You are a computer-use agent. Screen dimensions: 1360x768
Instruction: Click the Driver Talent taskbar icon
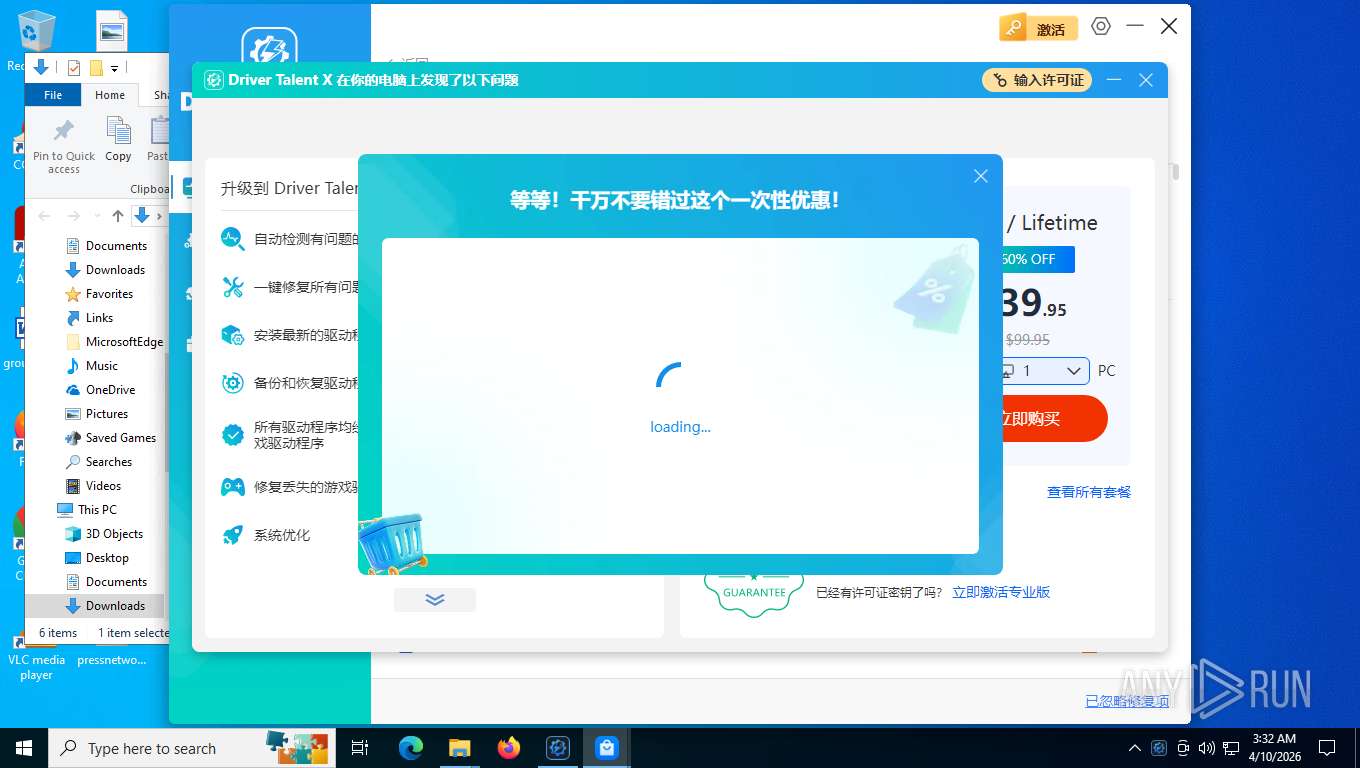(x=558, y=748)
